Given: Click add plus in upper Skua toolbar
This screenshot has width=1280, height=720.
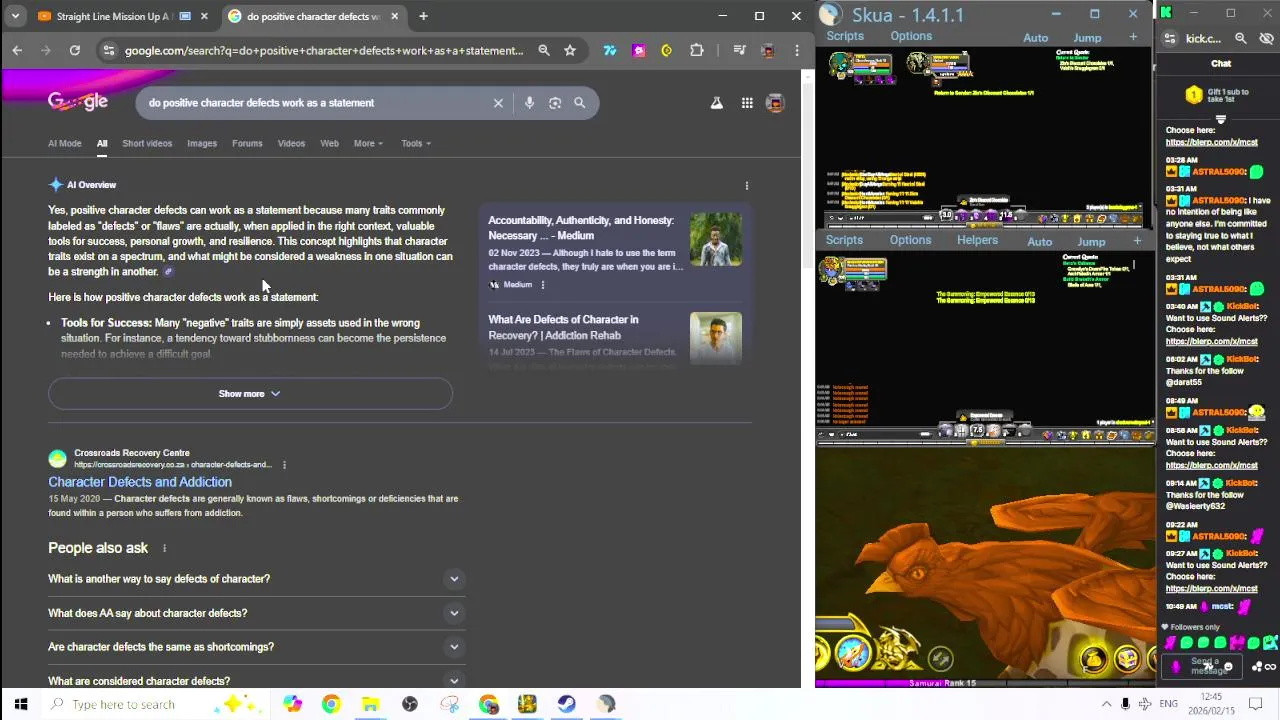Looking at the screenshot, I should tap(1133, 37).
